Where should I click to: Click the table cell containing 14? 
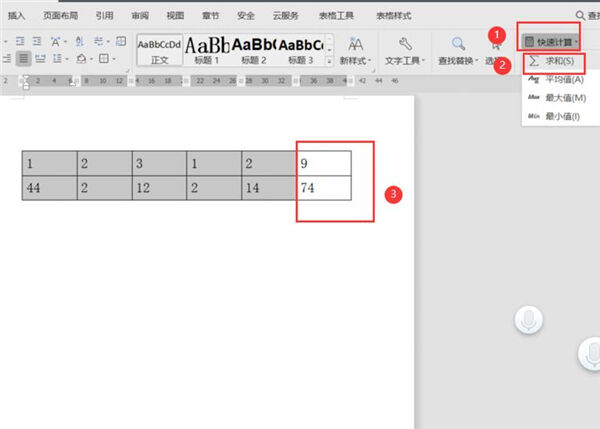269,188
